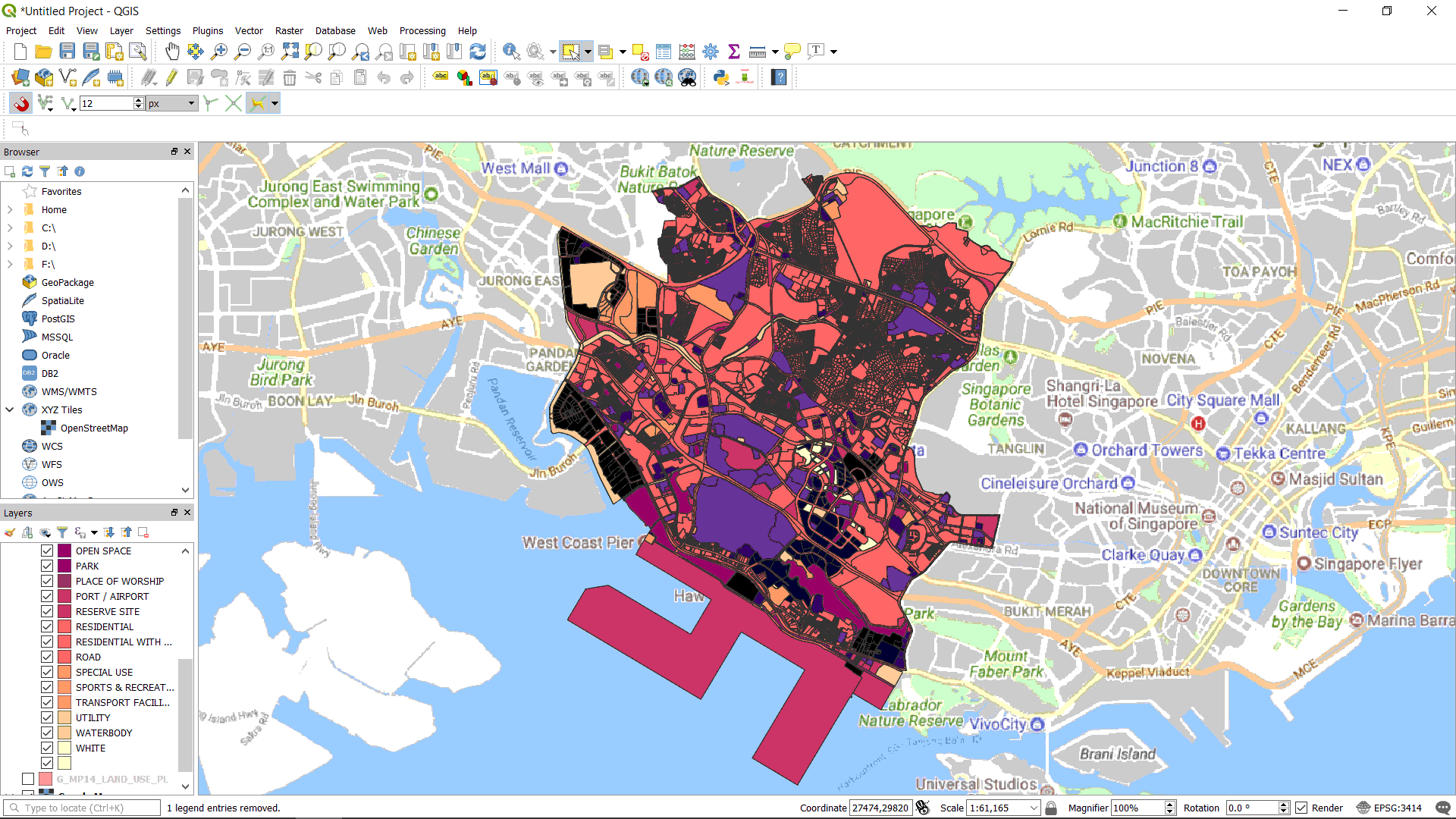The image size is (1456, 819).
Task: Open the Scale dropdown in status bar
Action: click(1034, 808)
